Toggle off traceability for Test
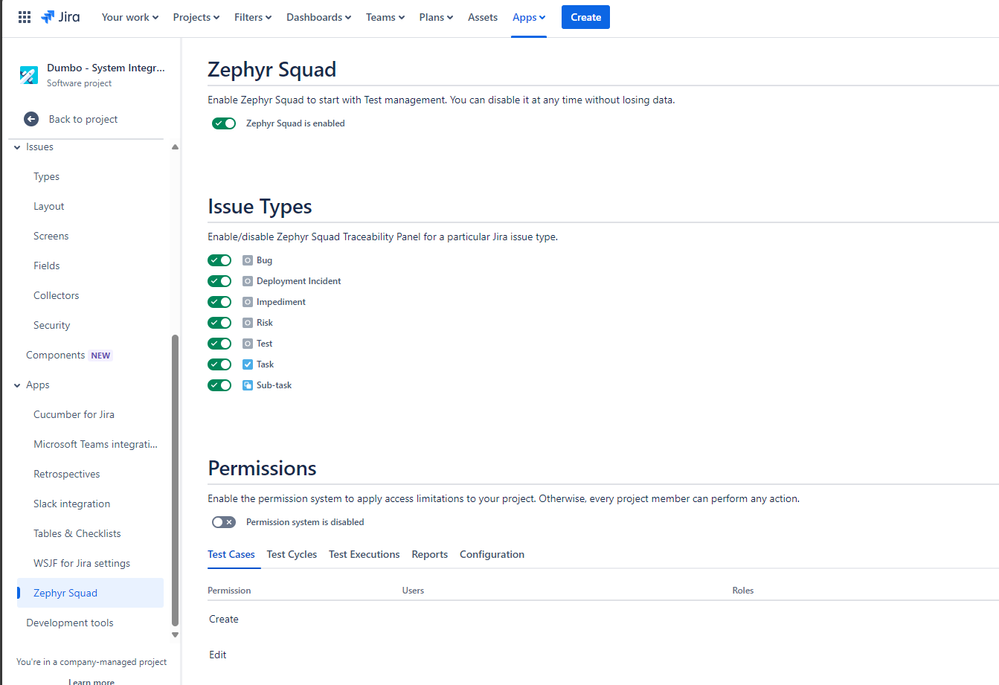The image size is (999, 685). click(219, 343)
